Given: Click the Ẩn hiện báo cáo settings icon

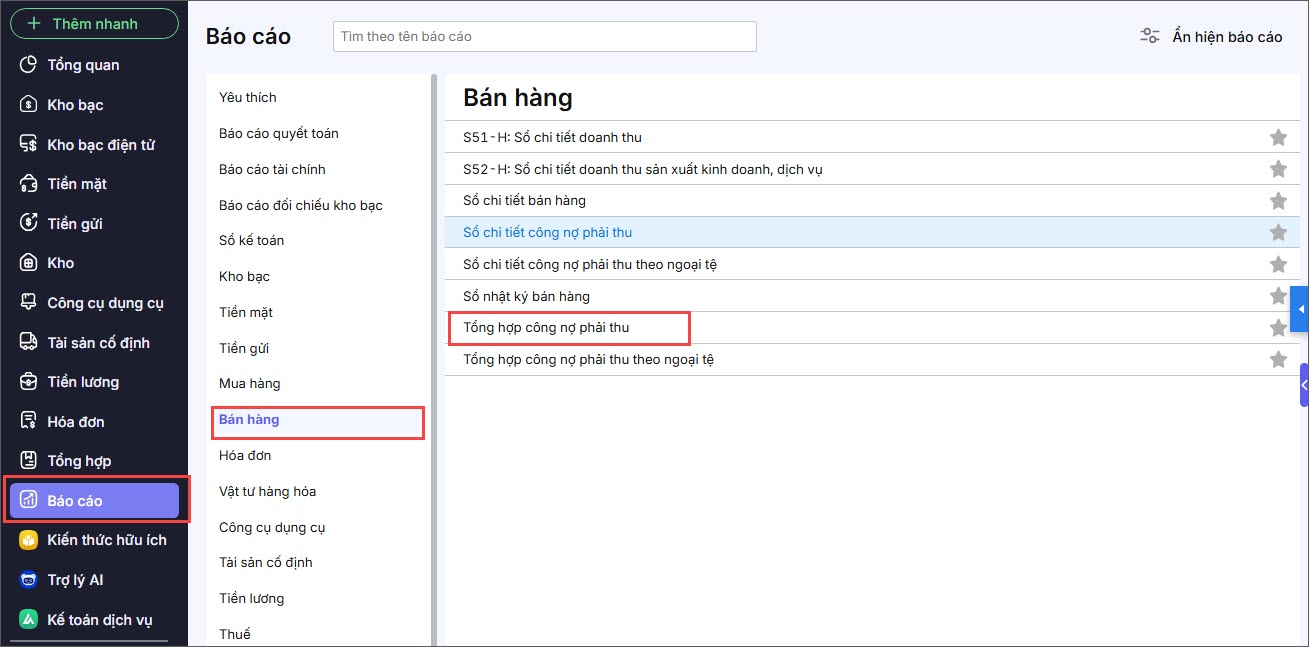Looking at the screenshot, I should point(1150,36).
